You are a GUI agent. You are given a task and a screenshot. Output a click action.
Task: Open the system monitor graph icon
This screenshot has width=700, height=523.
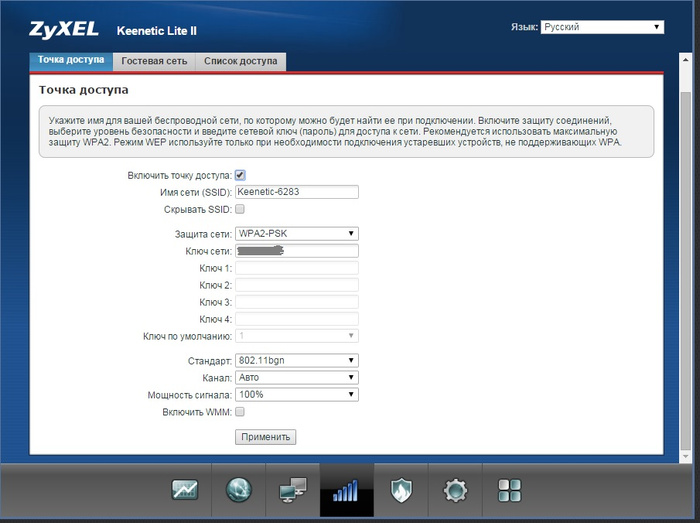coord(185,490)
